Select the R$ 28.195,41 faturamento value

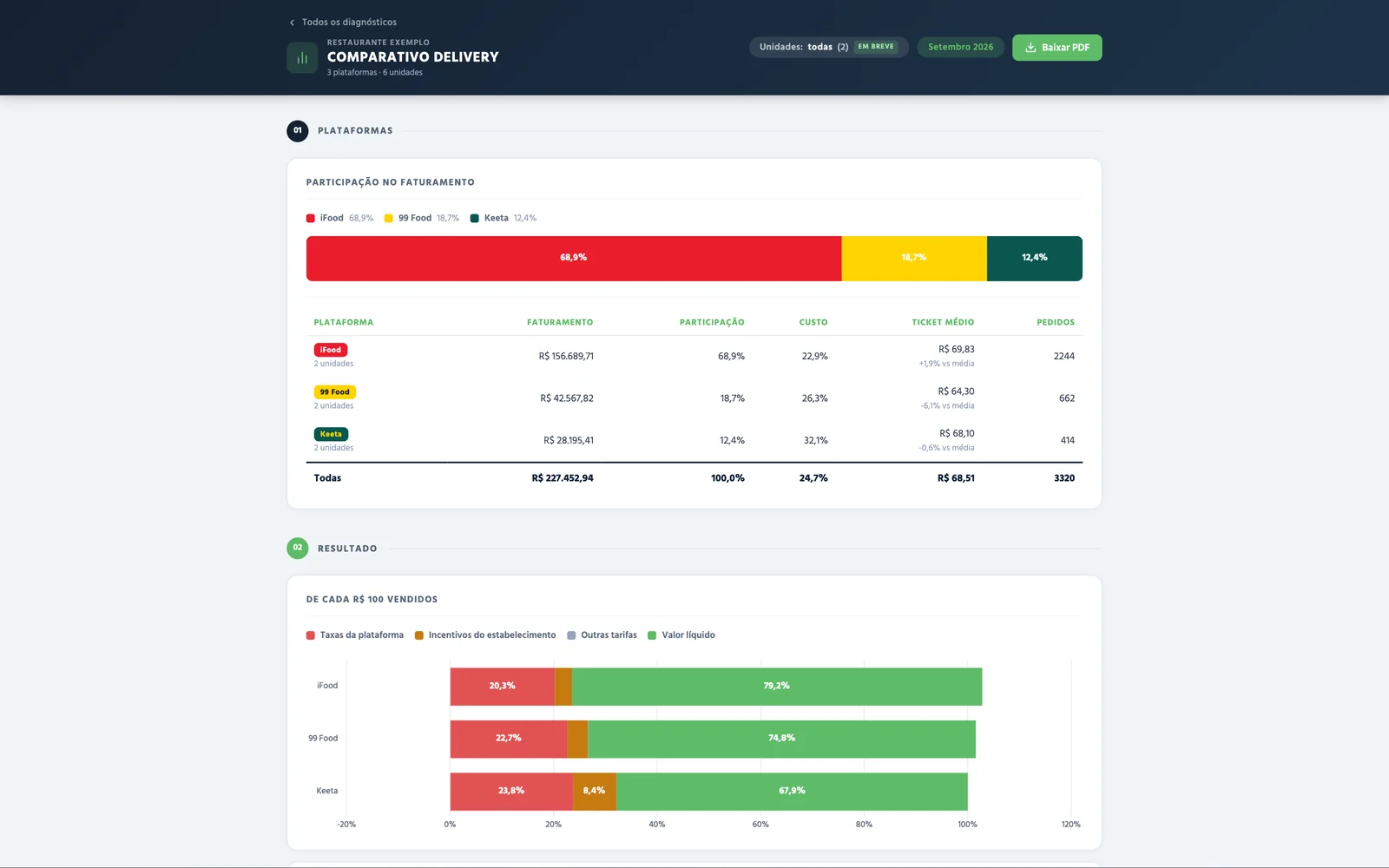click(x=569, y=441)
